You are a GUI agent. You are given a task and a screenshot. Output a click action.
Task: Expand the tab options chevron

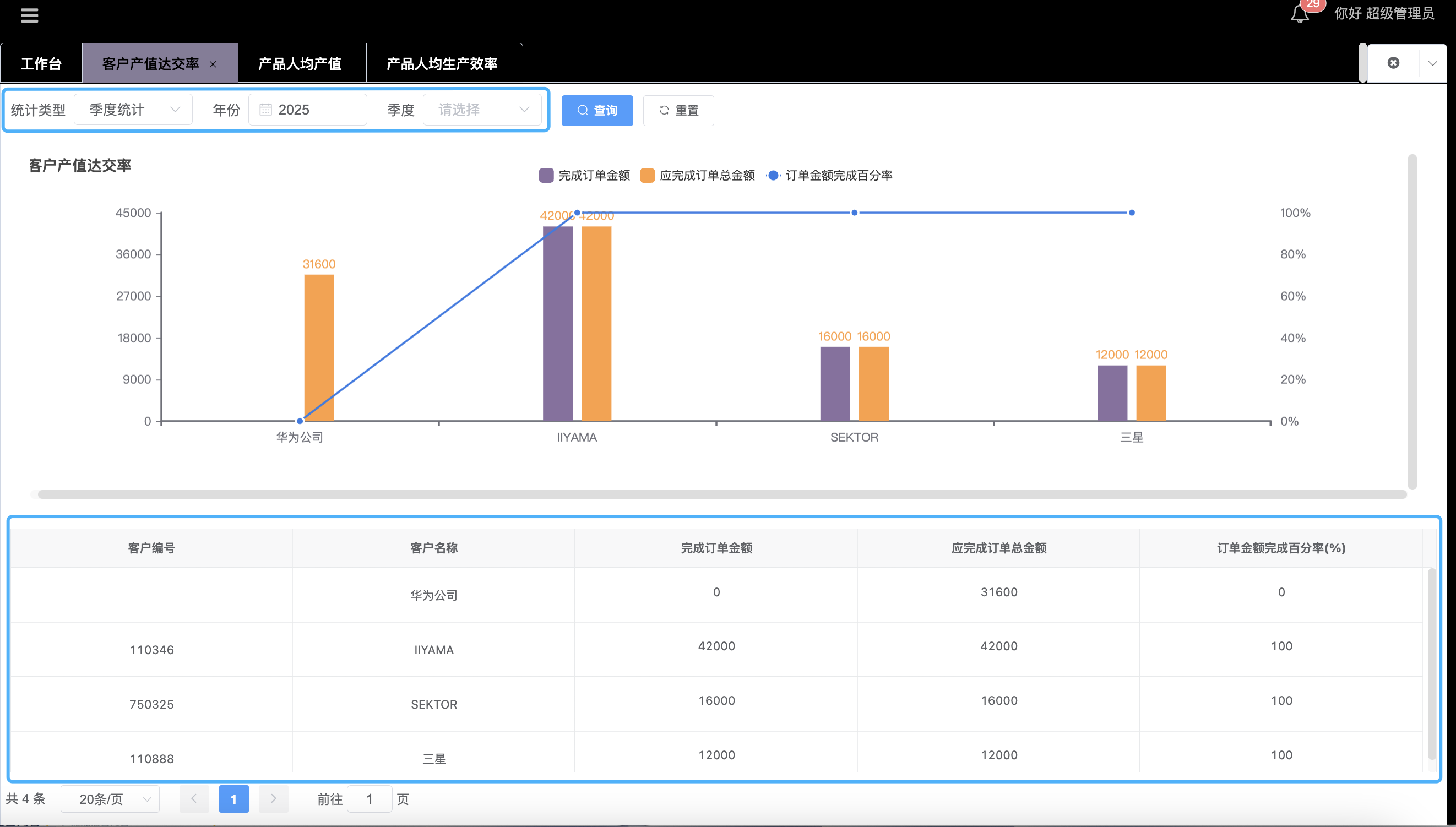(1432, 63)
